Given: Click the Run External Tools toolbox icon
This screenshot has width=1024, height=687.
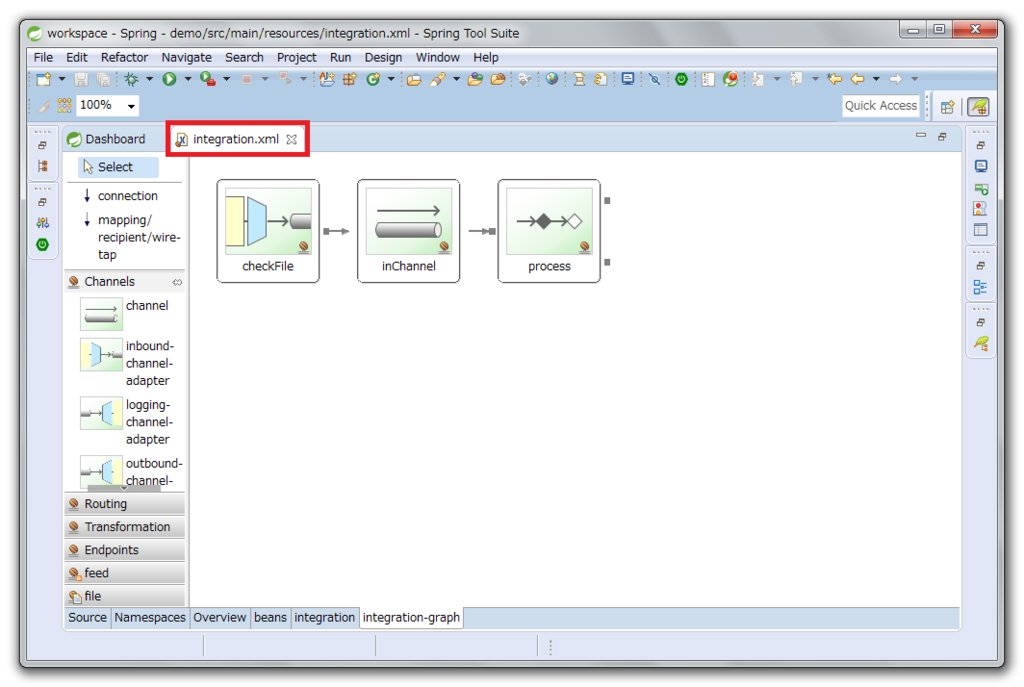Looking at the screenshot, I should coord(208,79).
